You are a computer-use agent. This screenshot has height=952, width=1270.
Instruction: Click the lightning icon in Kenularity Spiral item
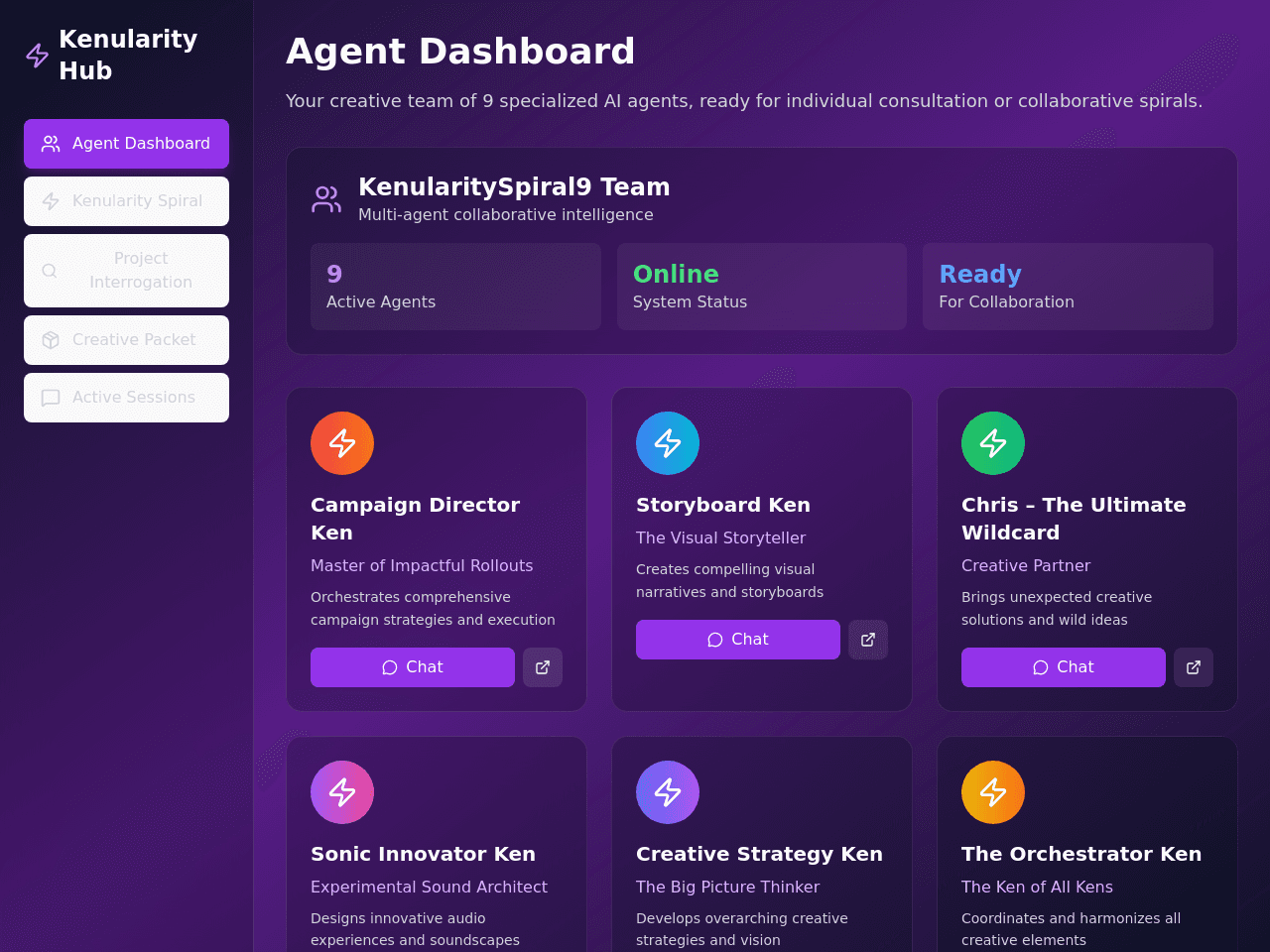pos(51,201)
